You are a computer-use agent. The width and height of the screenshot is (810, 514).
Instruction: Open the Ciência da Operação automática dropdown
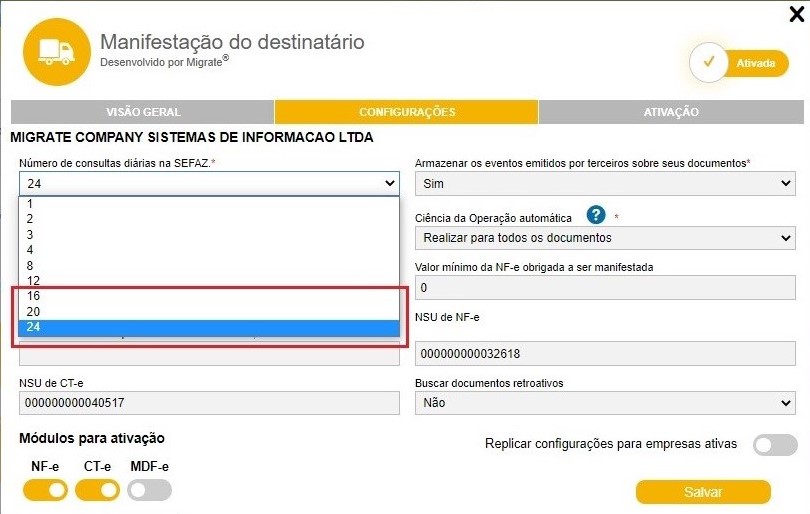[604, 238]
